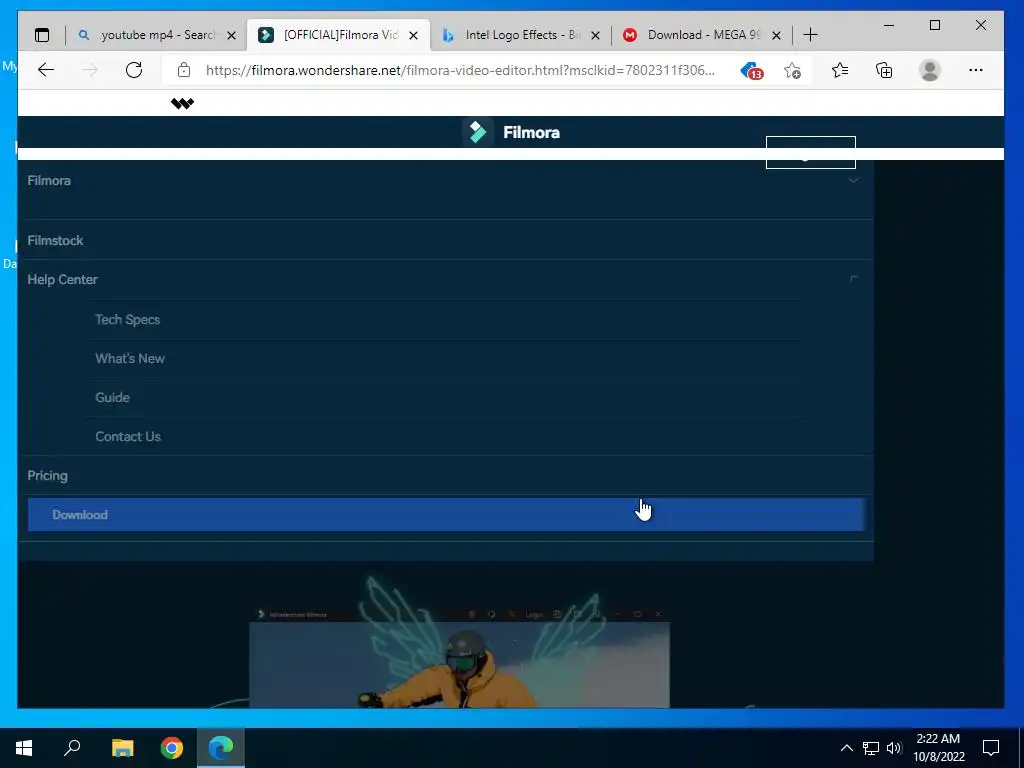View site info via the lock icon
Viewport: 1024px width, 768px height.
184,70
